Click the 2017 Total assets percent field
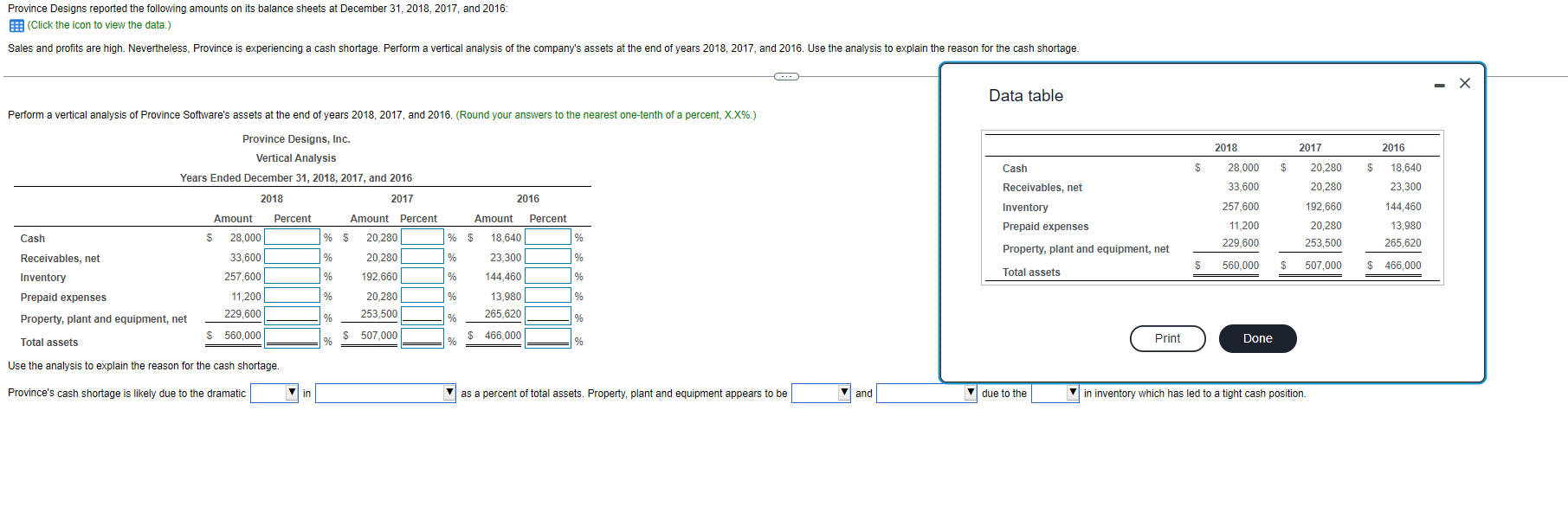 coord(423,337)
